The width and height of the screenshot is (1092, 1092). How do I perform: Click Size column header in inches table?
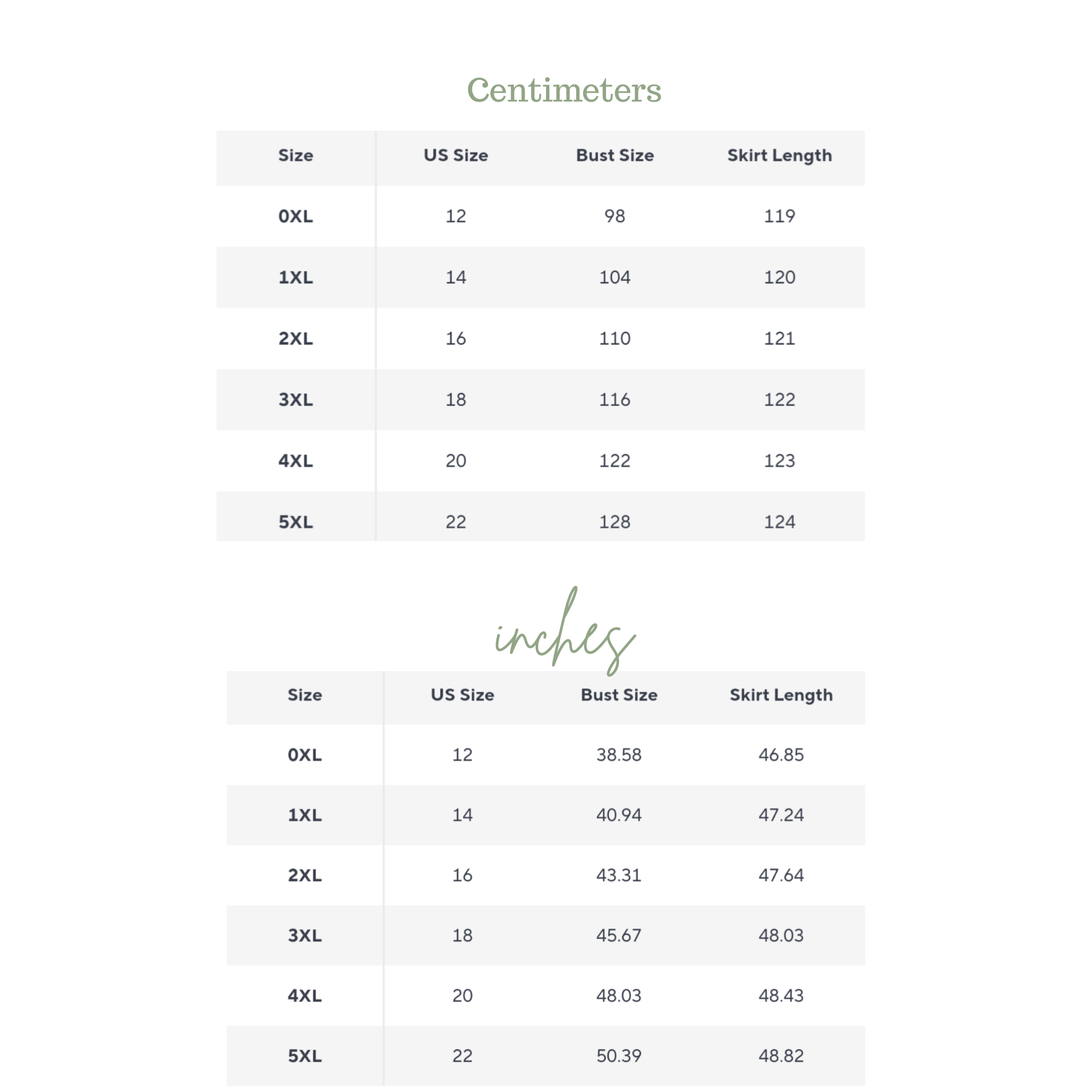tap(305, 695)
